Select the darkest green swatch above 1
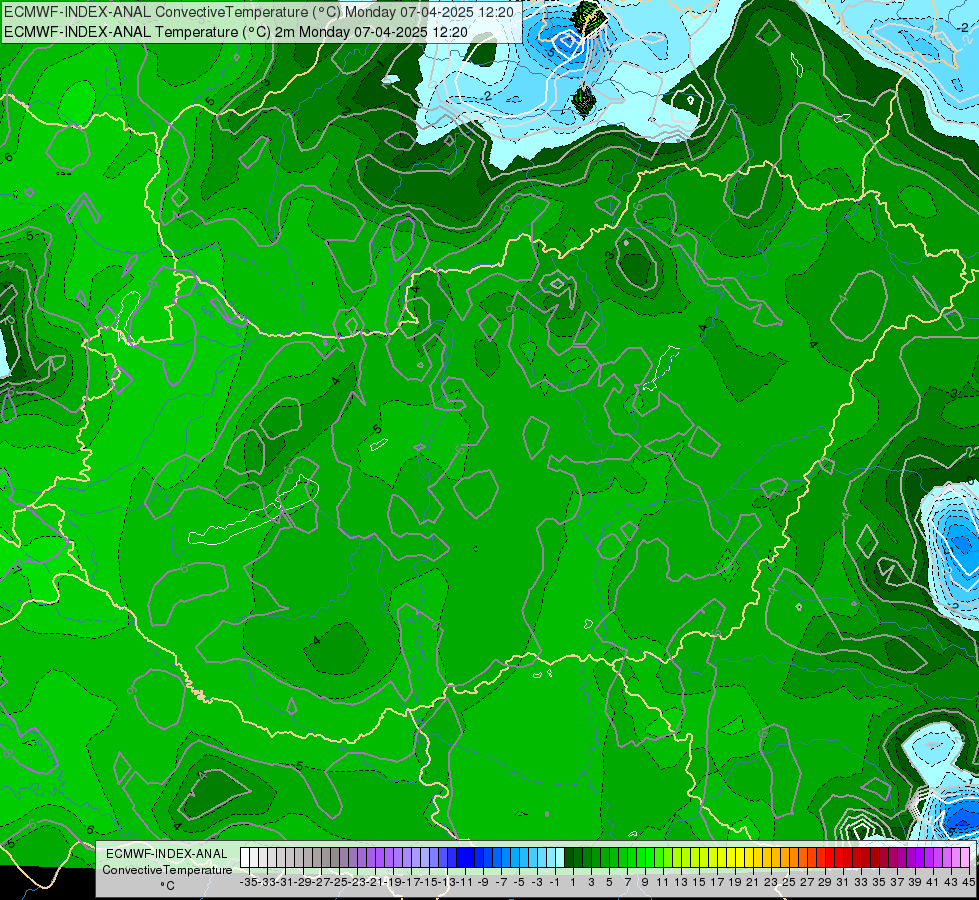Screen dimensions: 979x900 [569, 857]
